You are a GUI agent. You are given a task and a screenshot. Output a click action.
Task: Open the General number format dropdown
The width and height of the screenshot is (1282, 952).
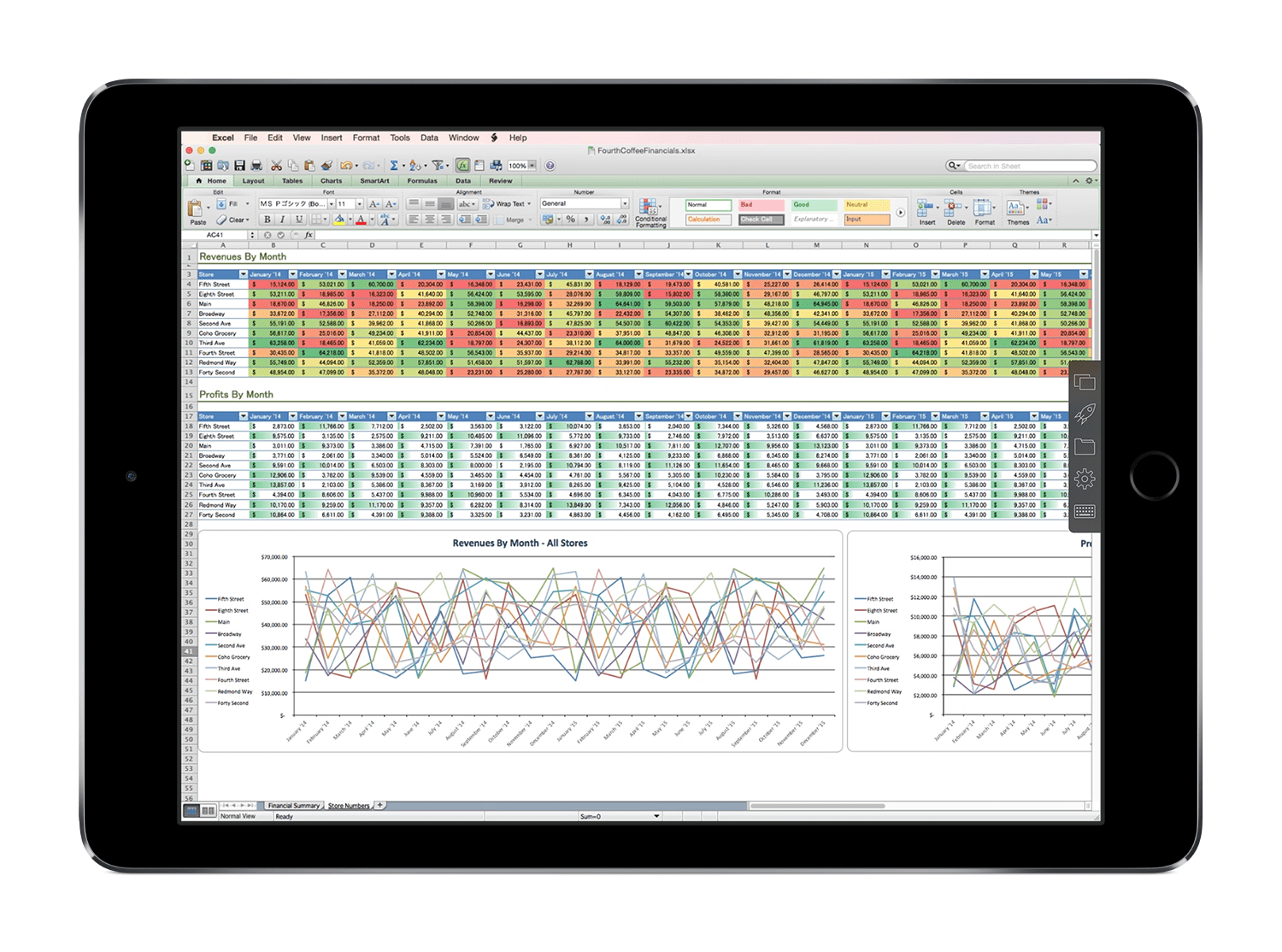click(625, 203)
